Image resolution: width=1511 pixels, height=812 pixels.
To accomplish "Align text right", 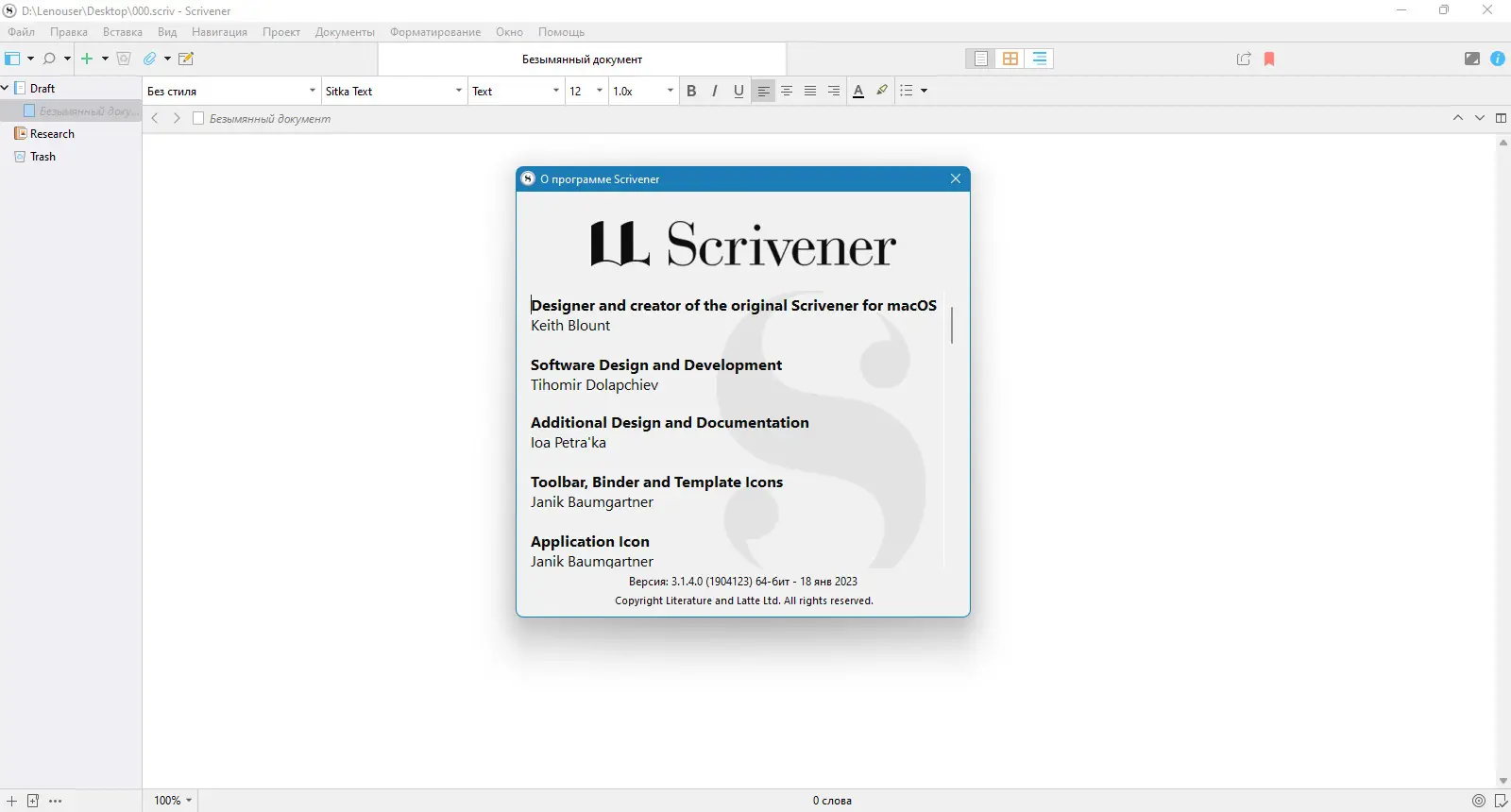I will pos(834,91).
